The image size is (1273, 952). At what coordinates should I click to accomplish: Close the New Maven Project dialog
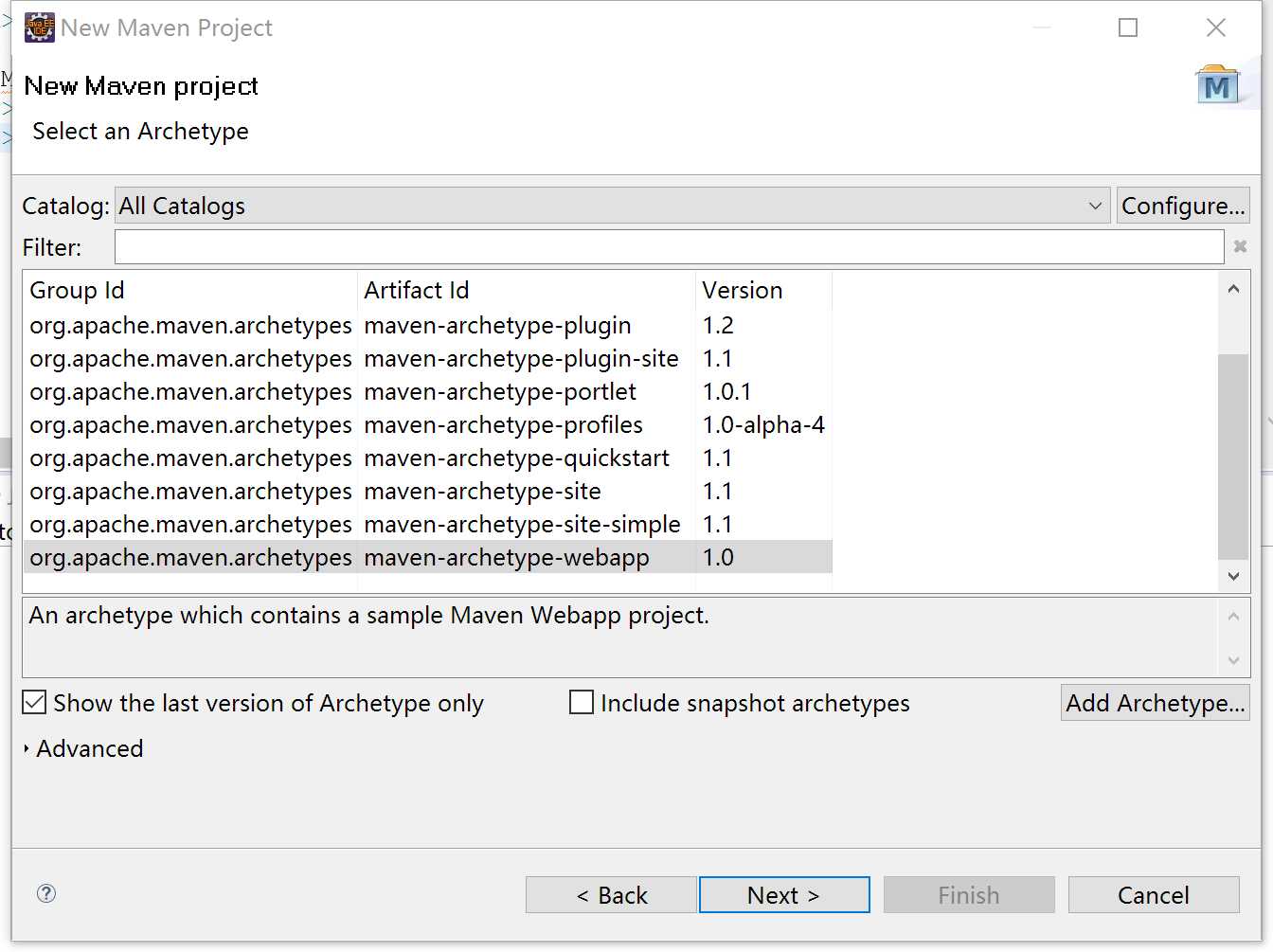tap(1216, 27)
